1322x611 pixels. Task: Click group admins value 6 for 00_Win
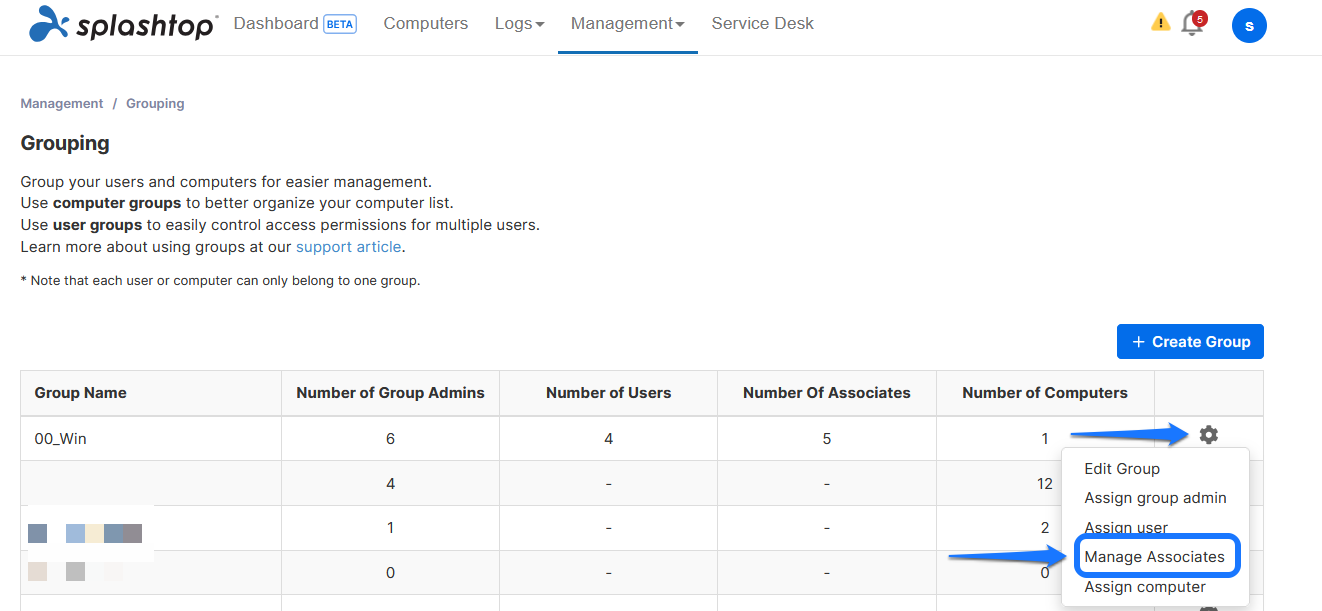(x=390, y=438)
